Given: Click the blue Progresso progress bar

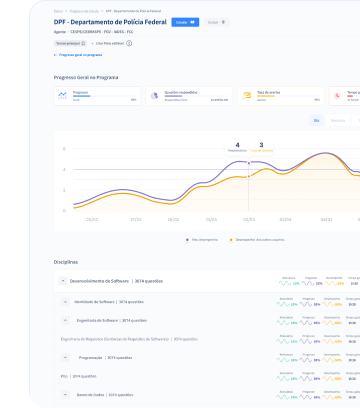Looking at the screenshot, I should click(82, 96).
